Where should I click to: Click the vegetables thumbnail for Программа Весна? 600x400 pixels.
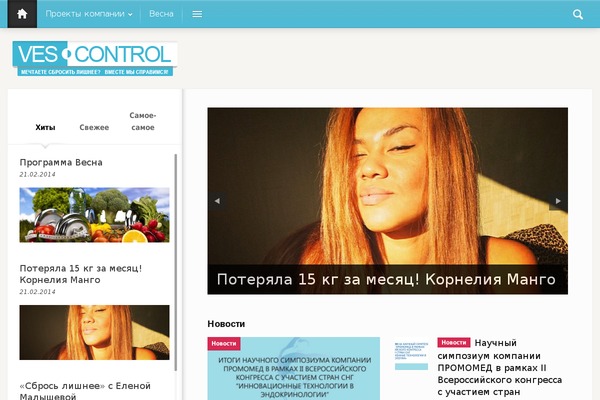pos(95,215)
